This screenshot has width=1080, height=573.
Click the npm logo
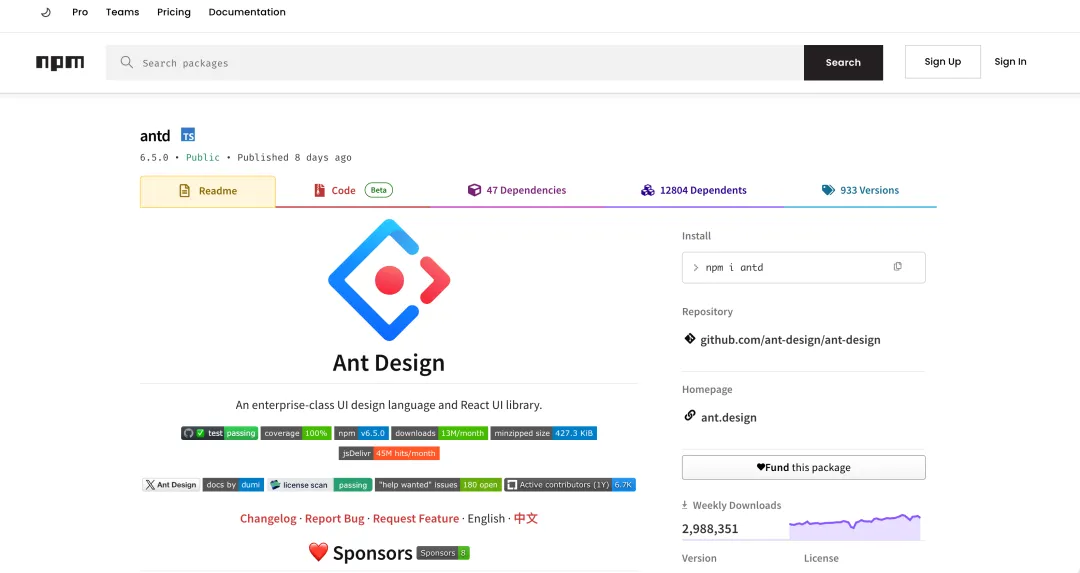pyautogui.click(x=60, y=63)
